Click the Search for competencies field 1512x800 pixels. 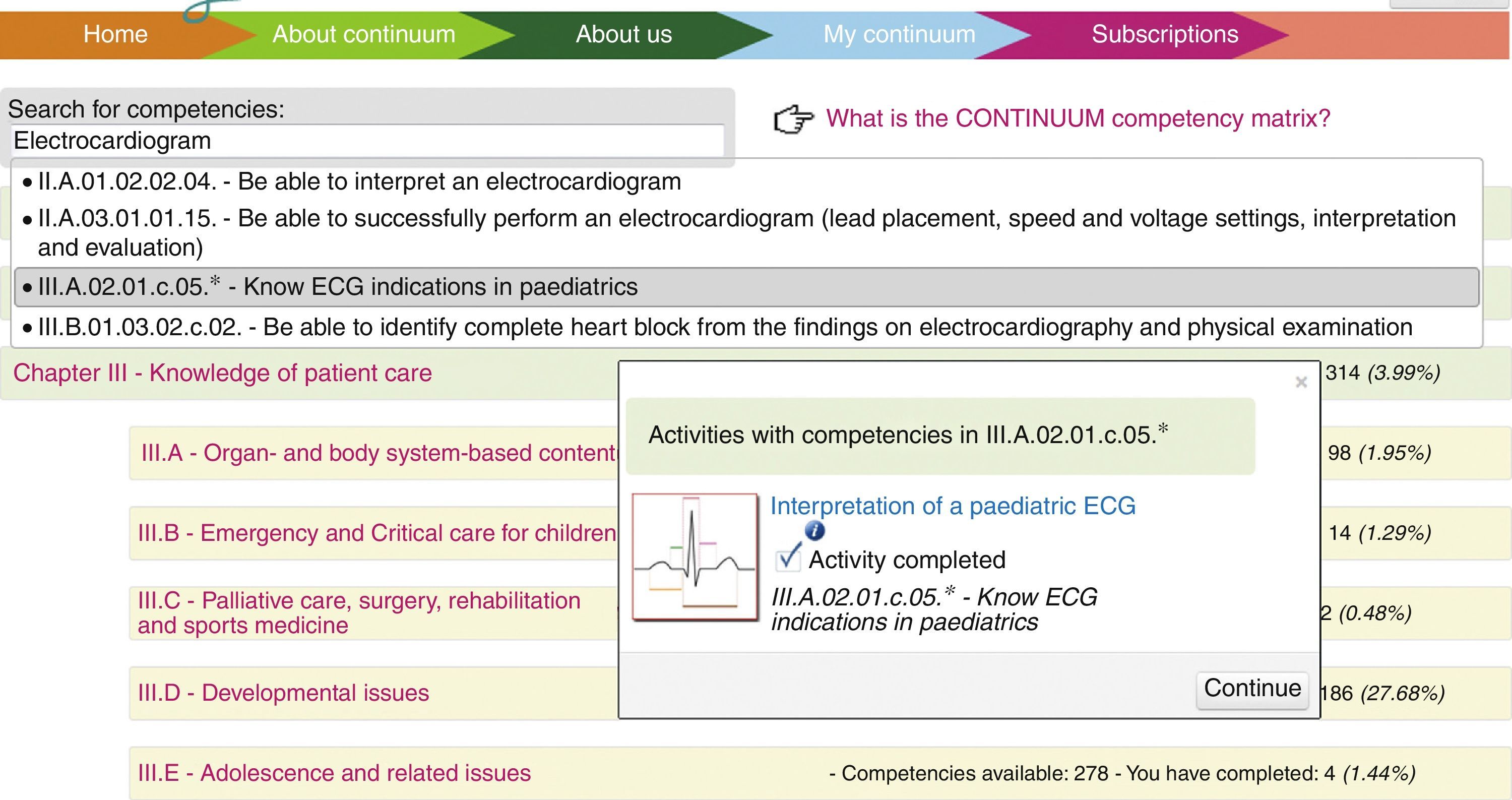coord(367,141)
